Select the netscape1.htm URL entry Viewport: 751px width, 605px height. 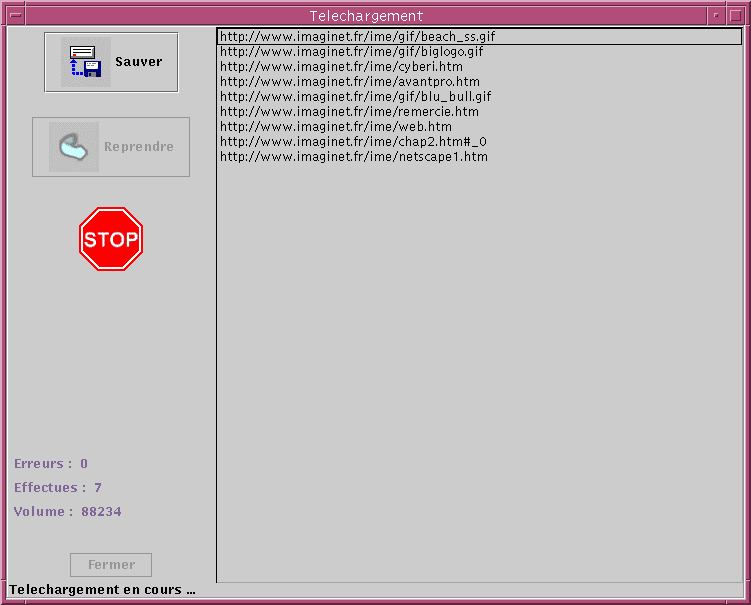coord(353,157)
